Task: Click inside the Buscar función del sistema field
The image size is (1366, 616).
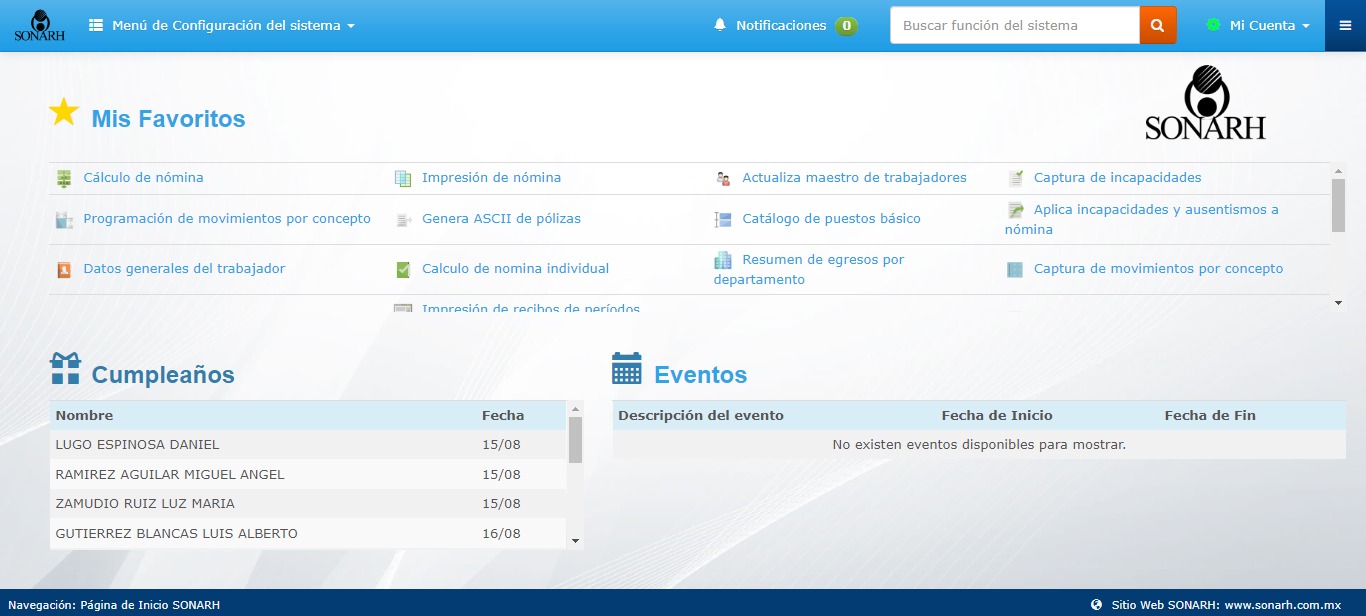Action: (1012, 25)
